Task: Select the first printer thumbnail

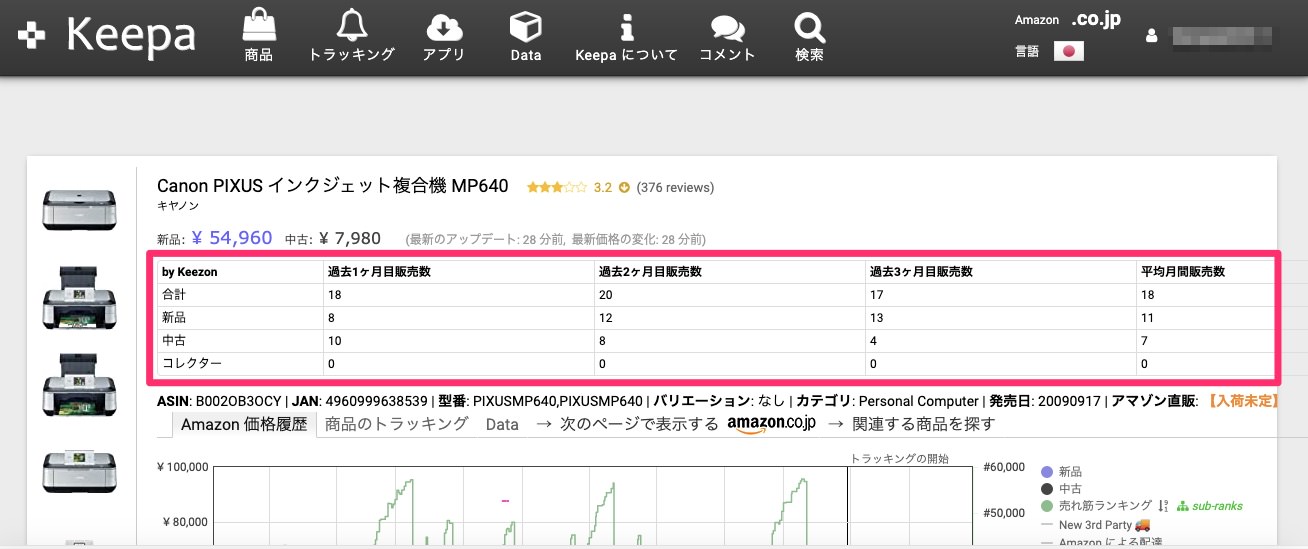Action: pos(80,210)
